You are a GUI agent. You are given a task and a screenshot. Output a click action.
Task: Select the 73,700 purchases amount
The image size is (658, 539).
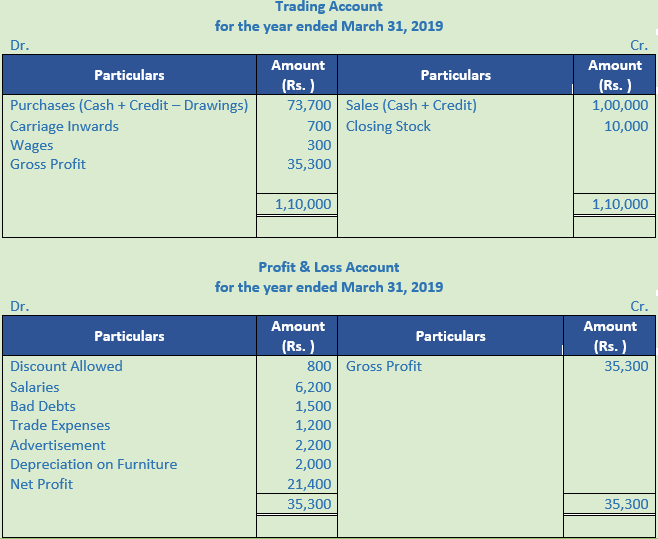point(309,105)
